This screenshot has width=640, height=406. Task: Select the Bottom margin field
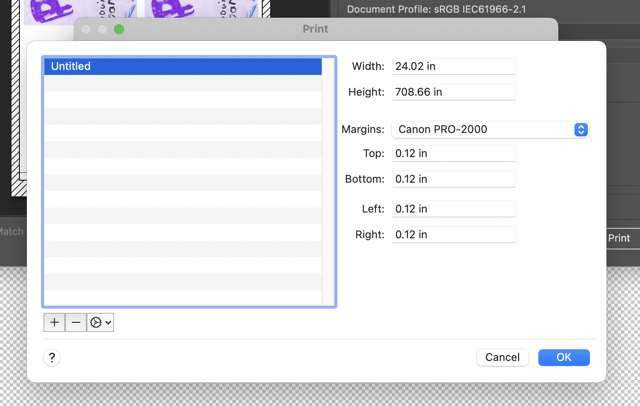[453, 179]
